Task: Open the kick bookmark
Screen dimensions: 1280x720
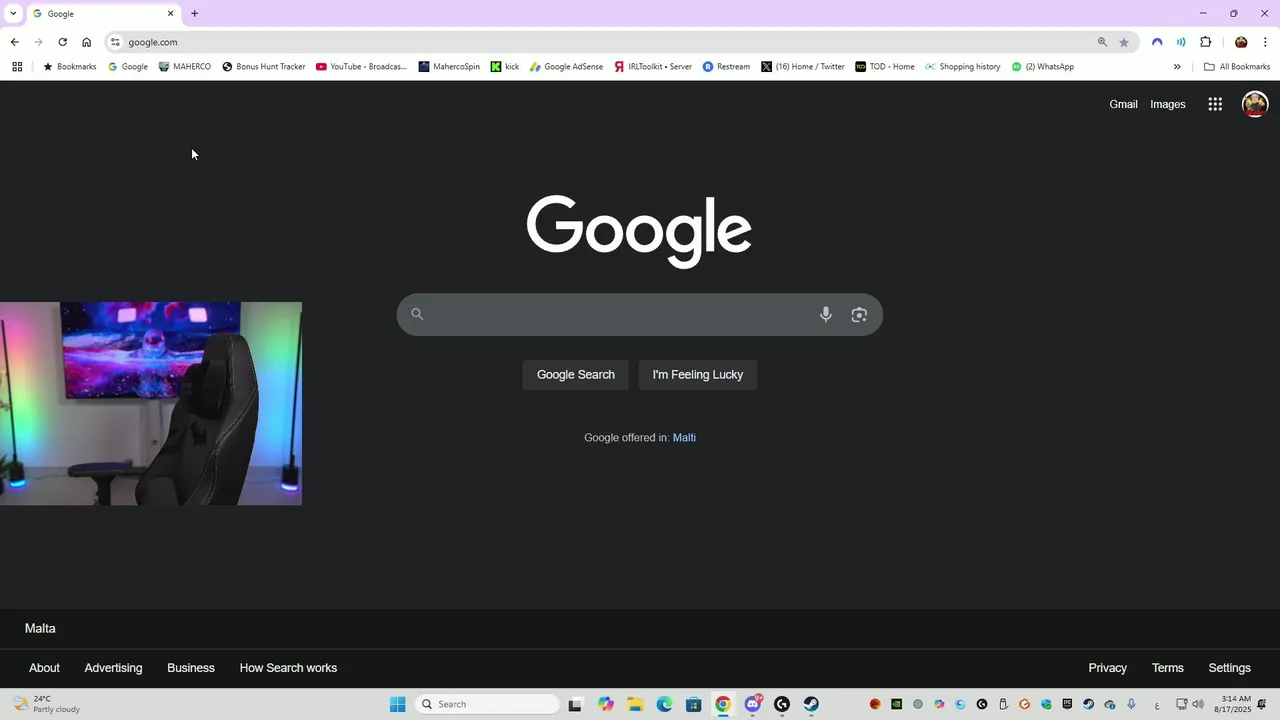Action: click(505, 67)
